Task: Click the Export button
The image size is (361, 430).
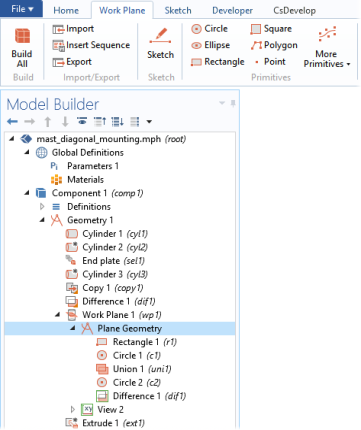Action: point(72,62)
